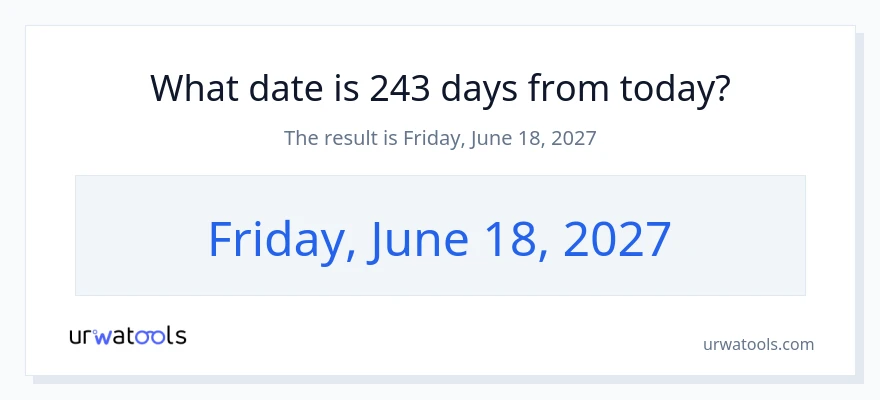
Task: Select the number 243 in the heading
Action: [x=400, y=88]
